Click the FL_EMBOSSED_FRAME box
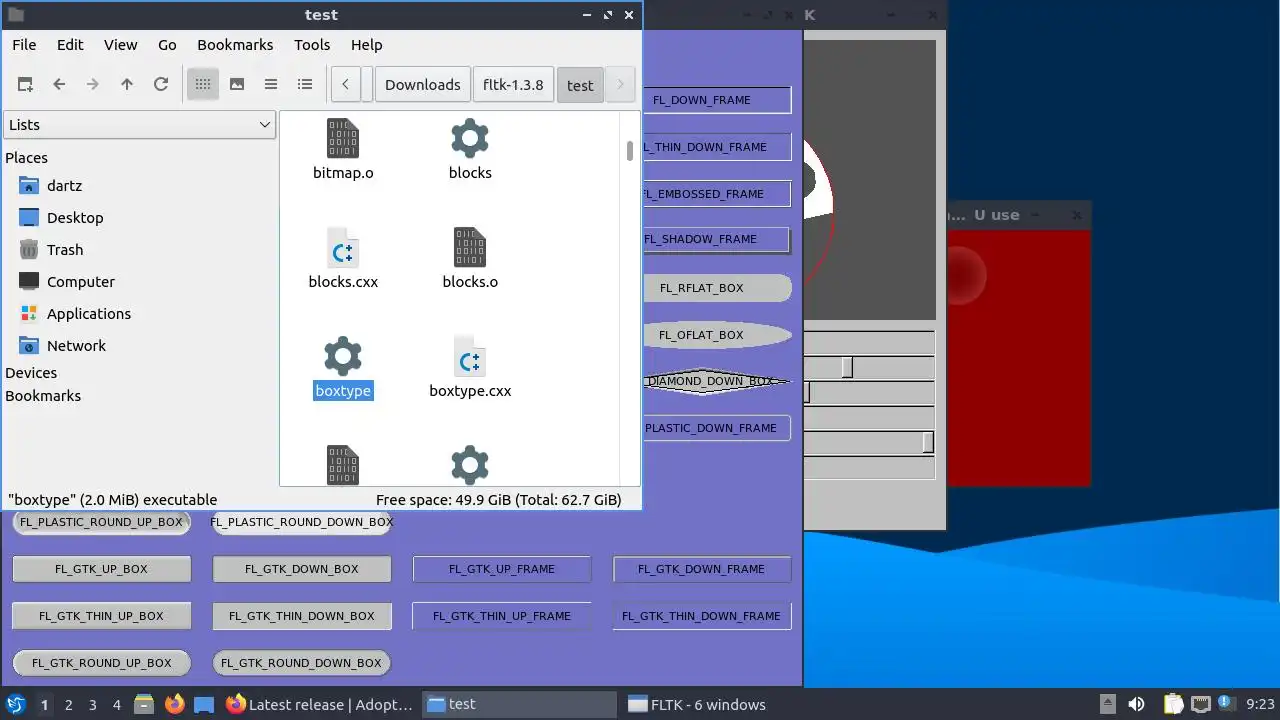Image resolution: width=1280 pixels, height=720 pixels. click(716, 194)
